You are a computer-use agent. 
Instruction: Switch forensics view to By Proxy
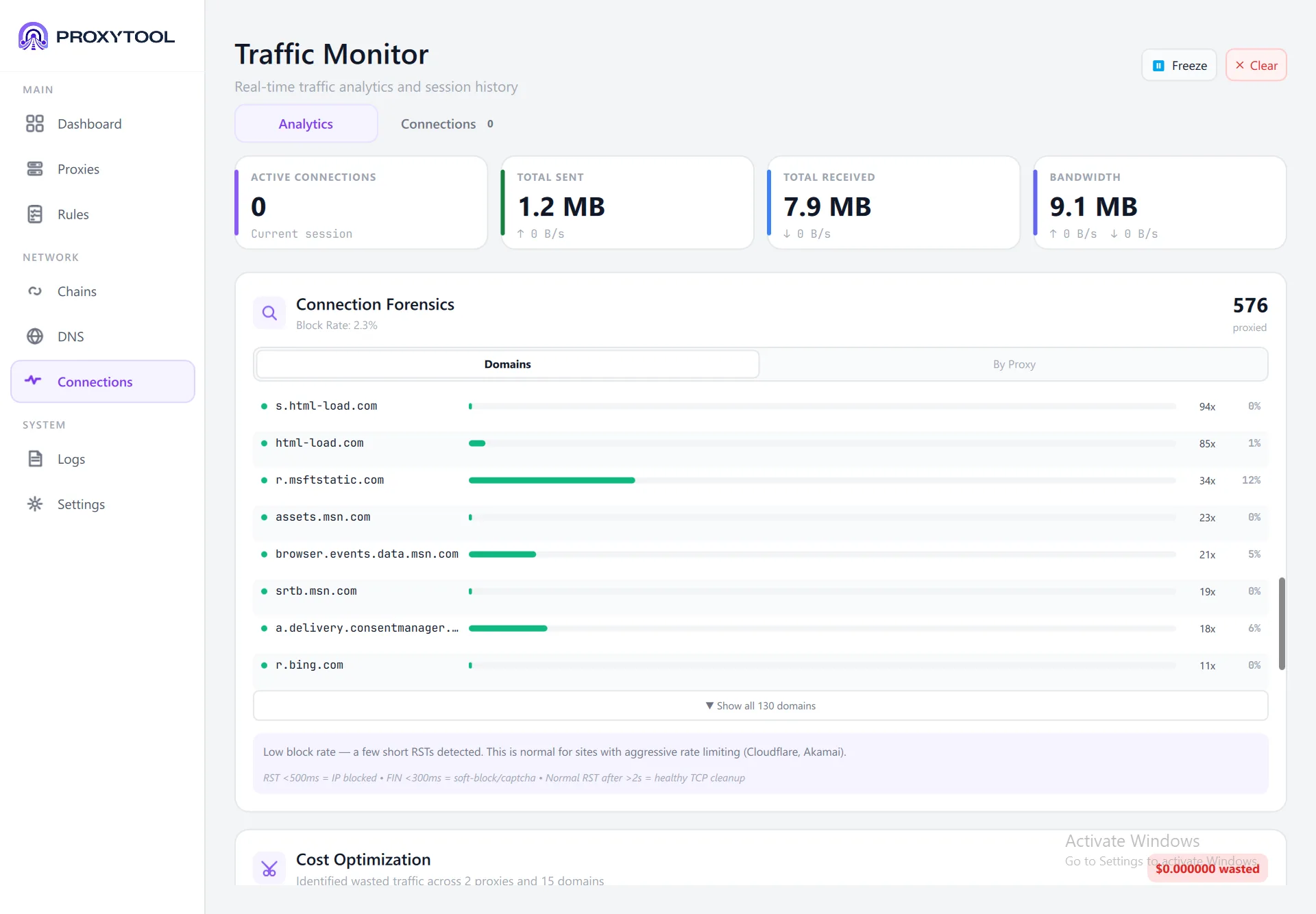click(1014, 365)
